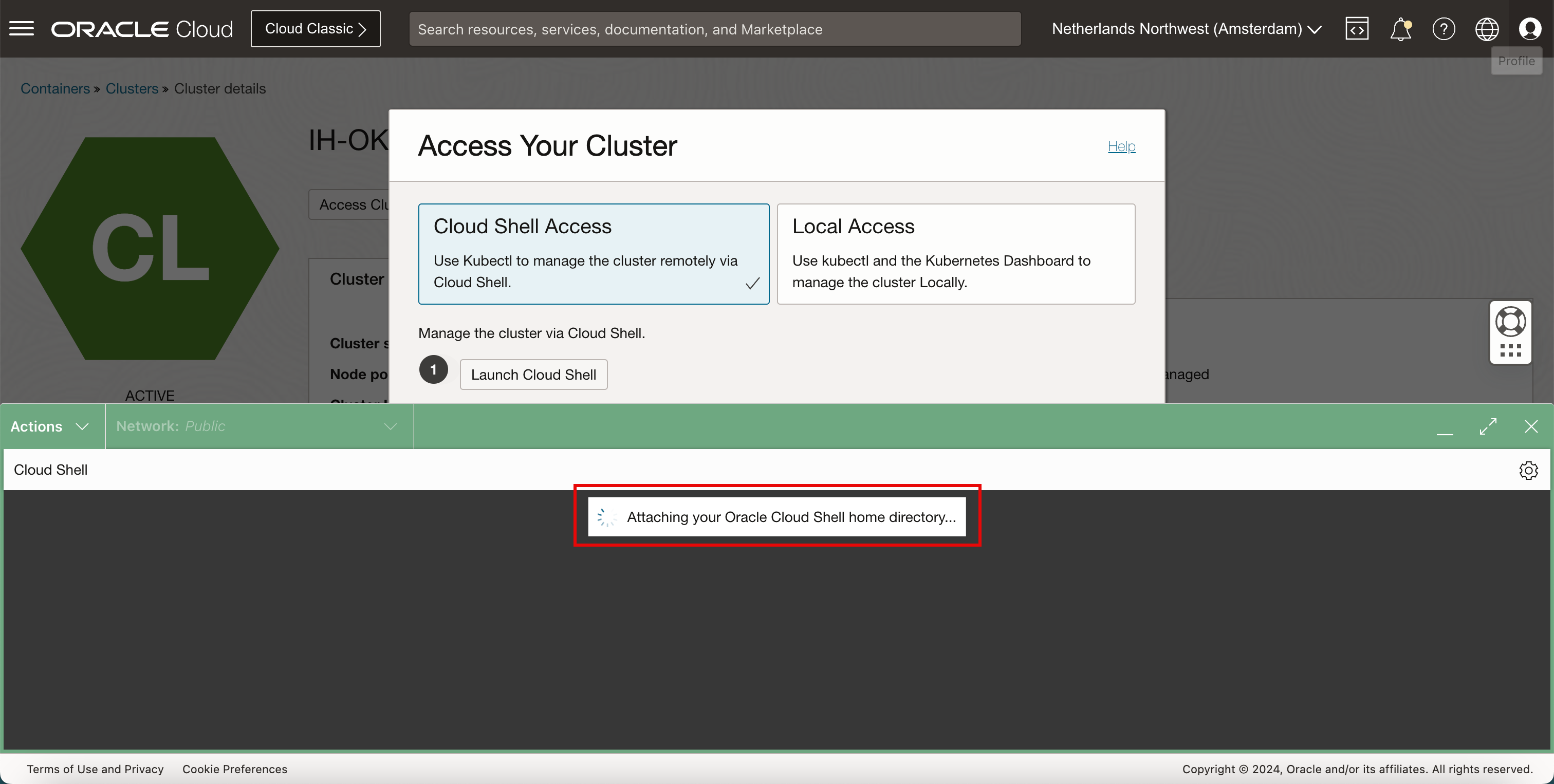The height and width of the screenshot is (784, 1554).
Task: Open the notifications bell
Action: pos(1400,28)
